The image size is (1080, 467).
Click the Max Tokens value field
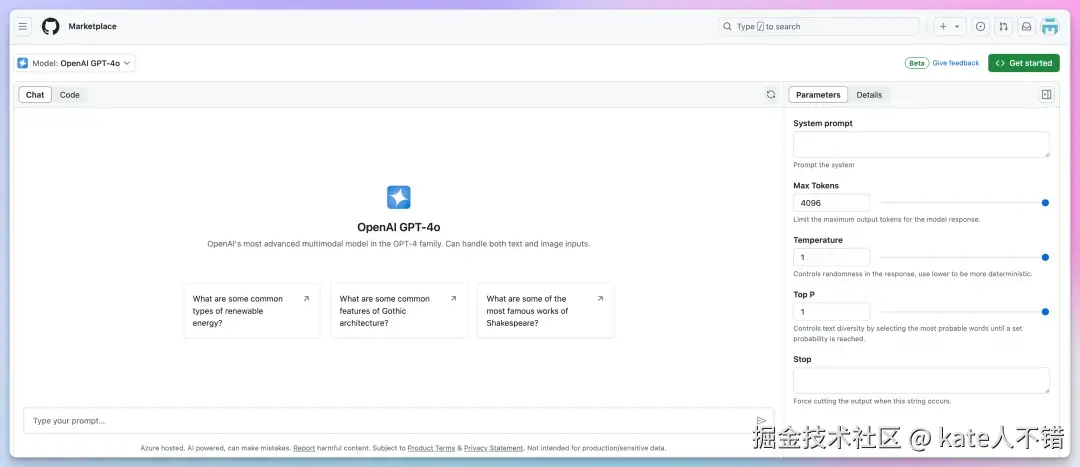pos(831,203)
